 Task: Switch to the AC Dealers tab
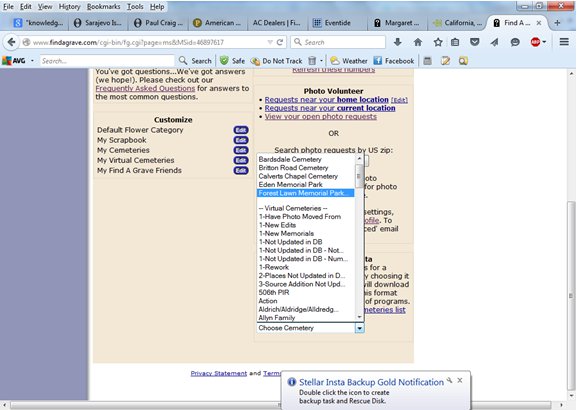pos(277,23)
